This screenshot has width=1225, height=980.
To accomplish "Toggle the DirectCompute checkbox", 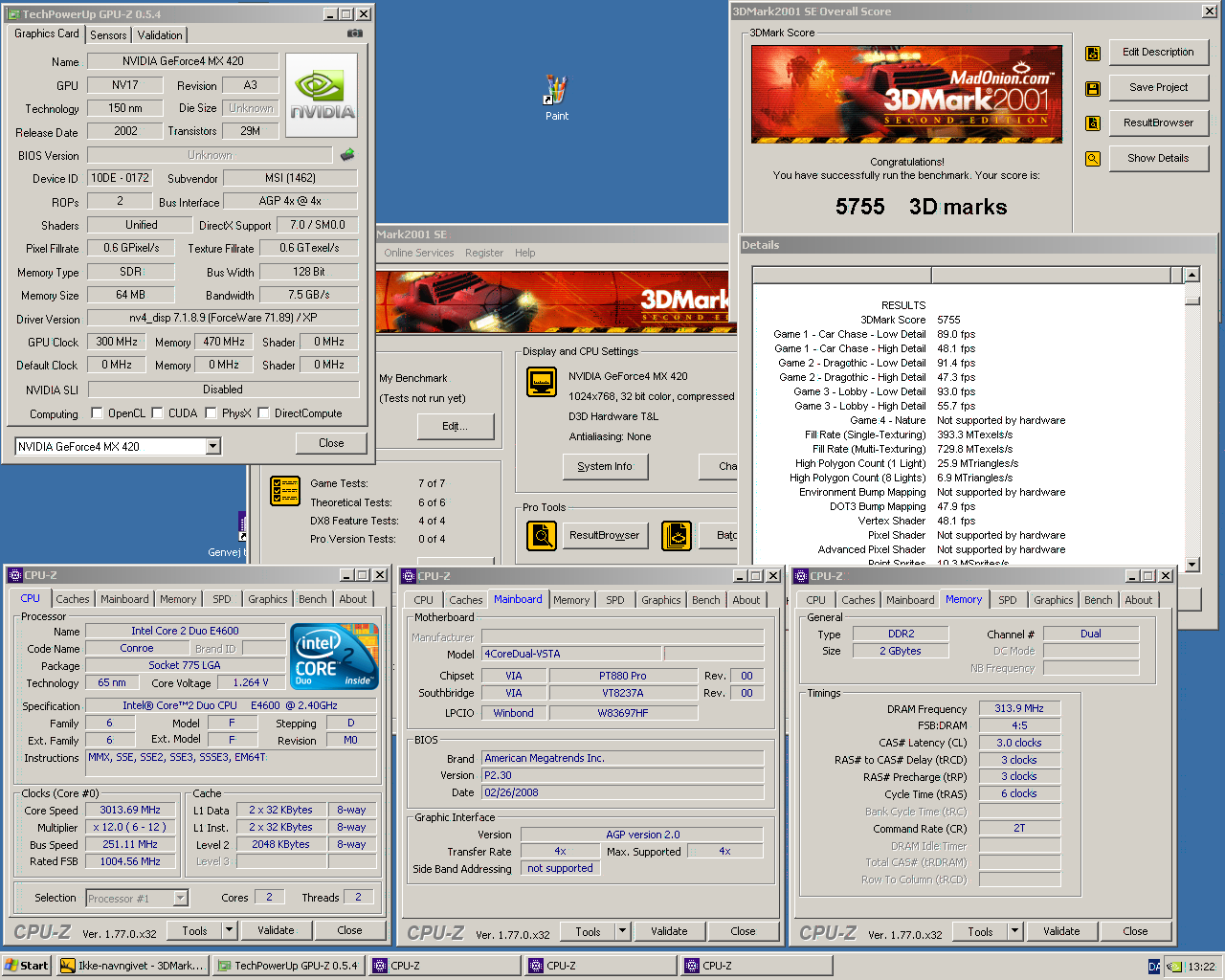I will point(263,413).
